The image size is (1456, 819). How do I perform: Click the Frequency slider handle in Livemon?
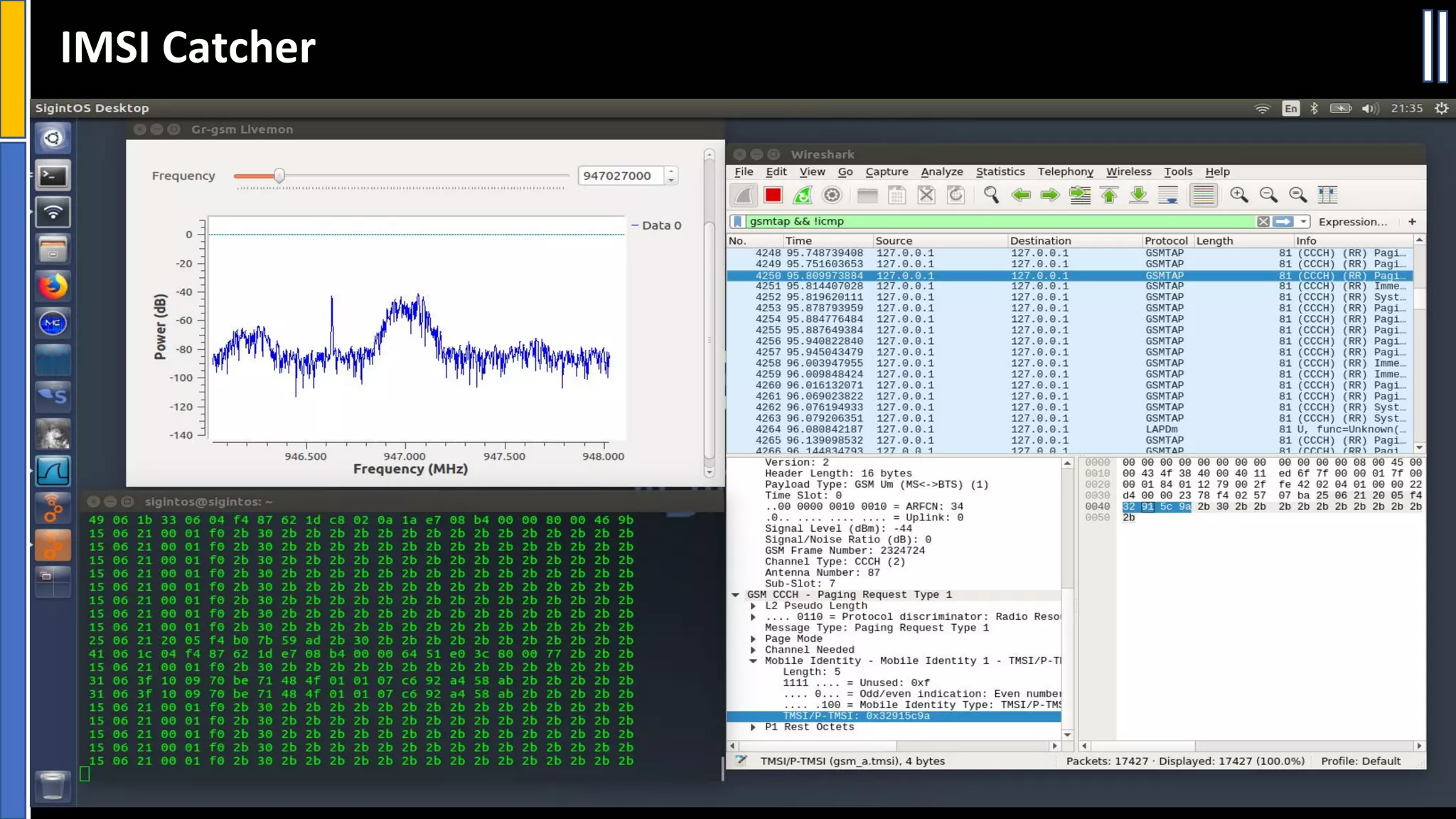pyautogui.click(x=279, y=176)
